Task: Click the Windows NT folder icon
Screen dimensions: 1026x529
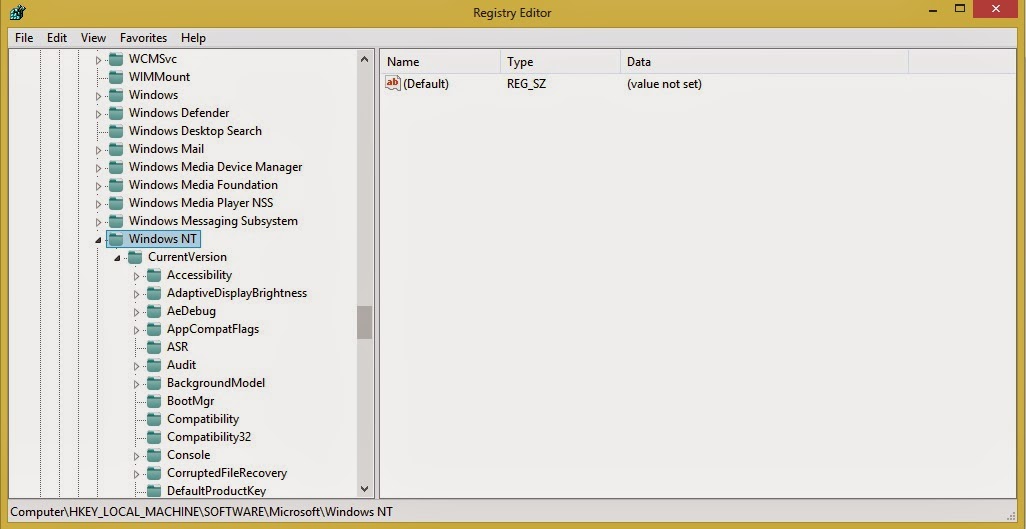Action: [x=116, y=239]
